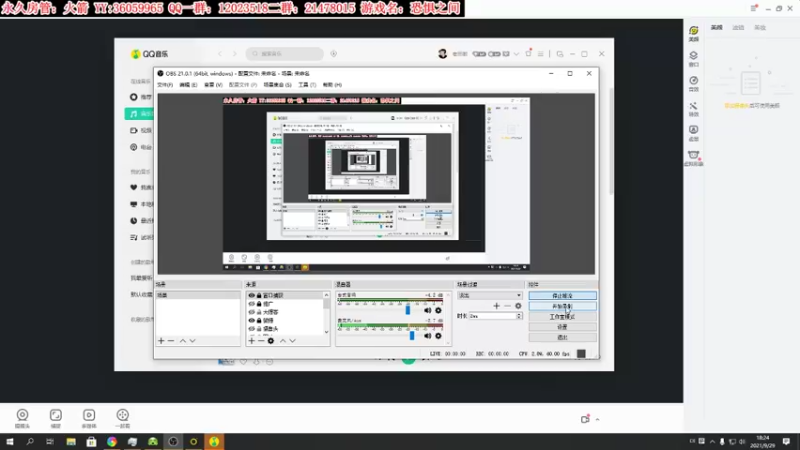800x450 pixels.
Task: Mute the first OBS mixer channel speaker
Action: pyautogui.click(x=428, y=310)
